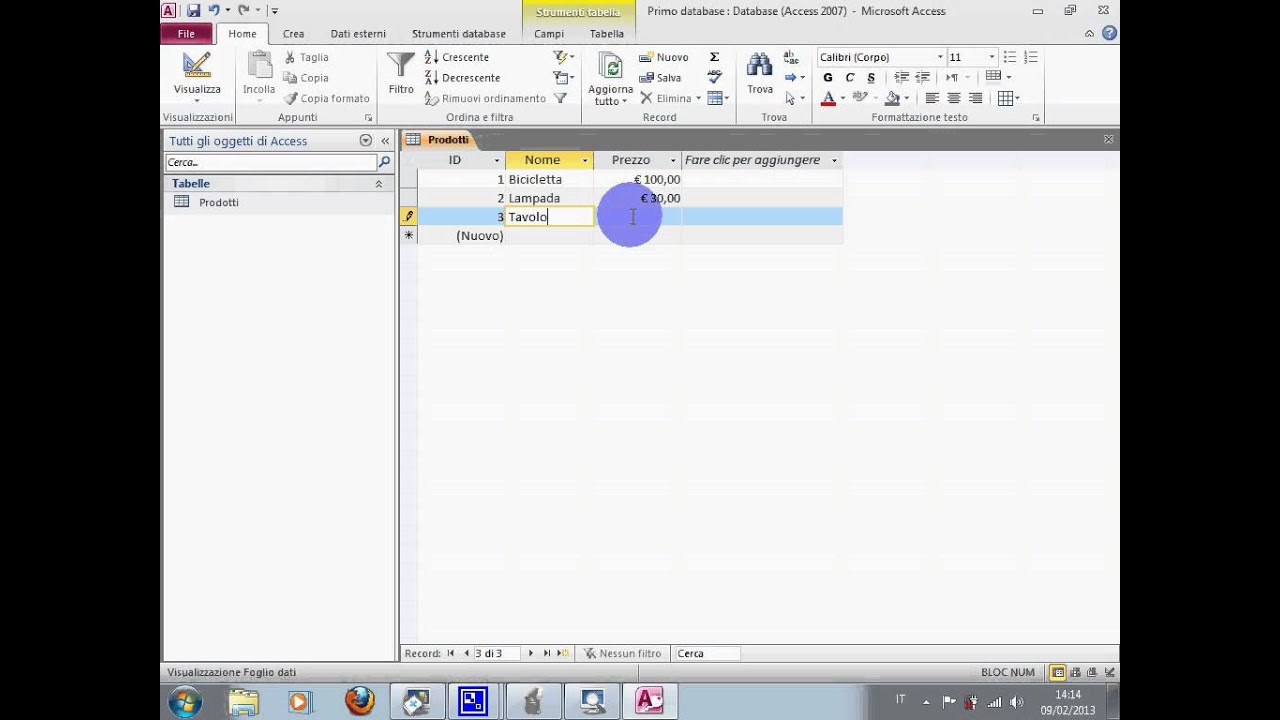Undo with the quick access arrow
The image size is (1280, 720).
[213, 10]
